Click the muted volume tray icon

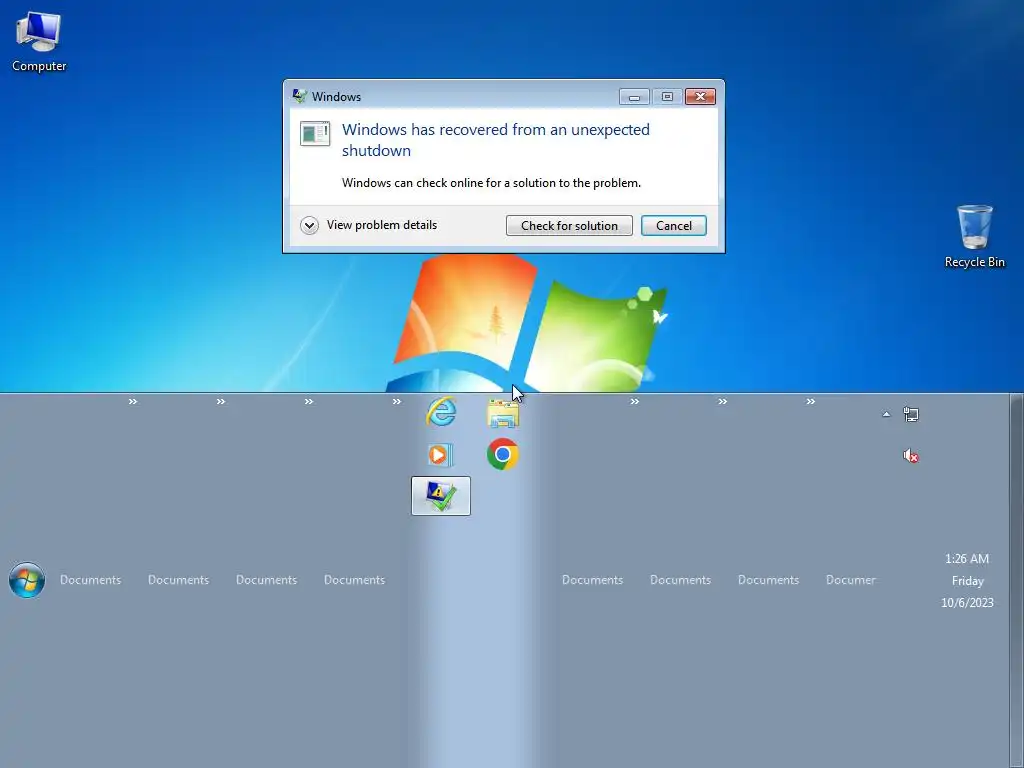pyautogui.click(x=910, y=456)
